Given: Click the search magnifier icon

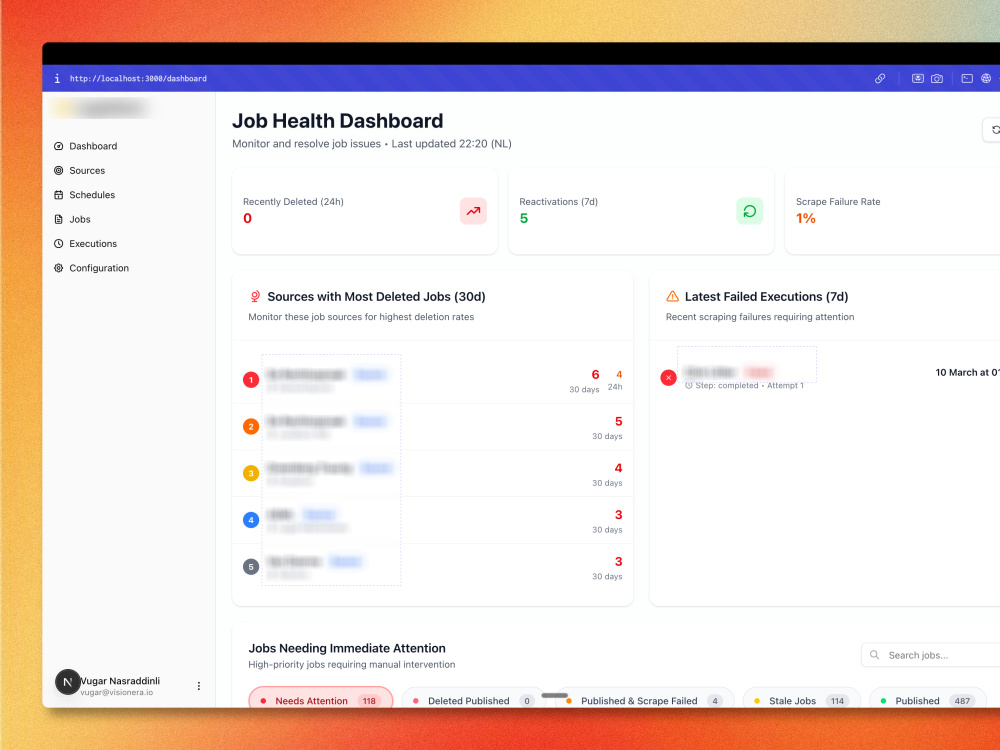Looking at the screenshot, I should pyautogui.click(x=874, y=655).
